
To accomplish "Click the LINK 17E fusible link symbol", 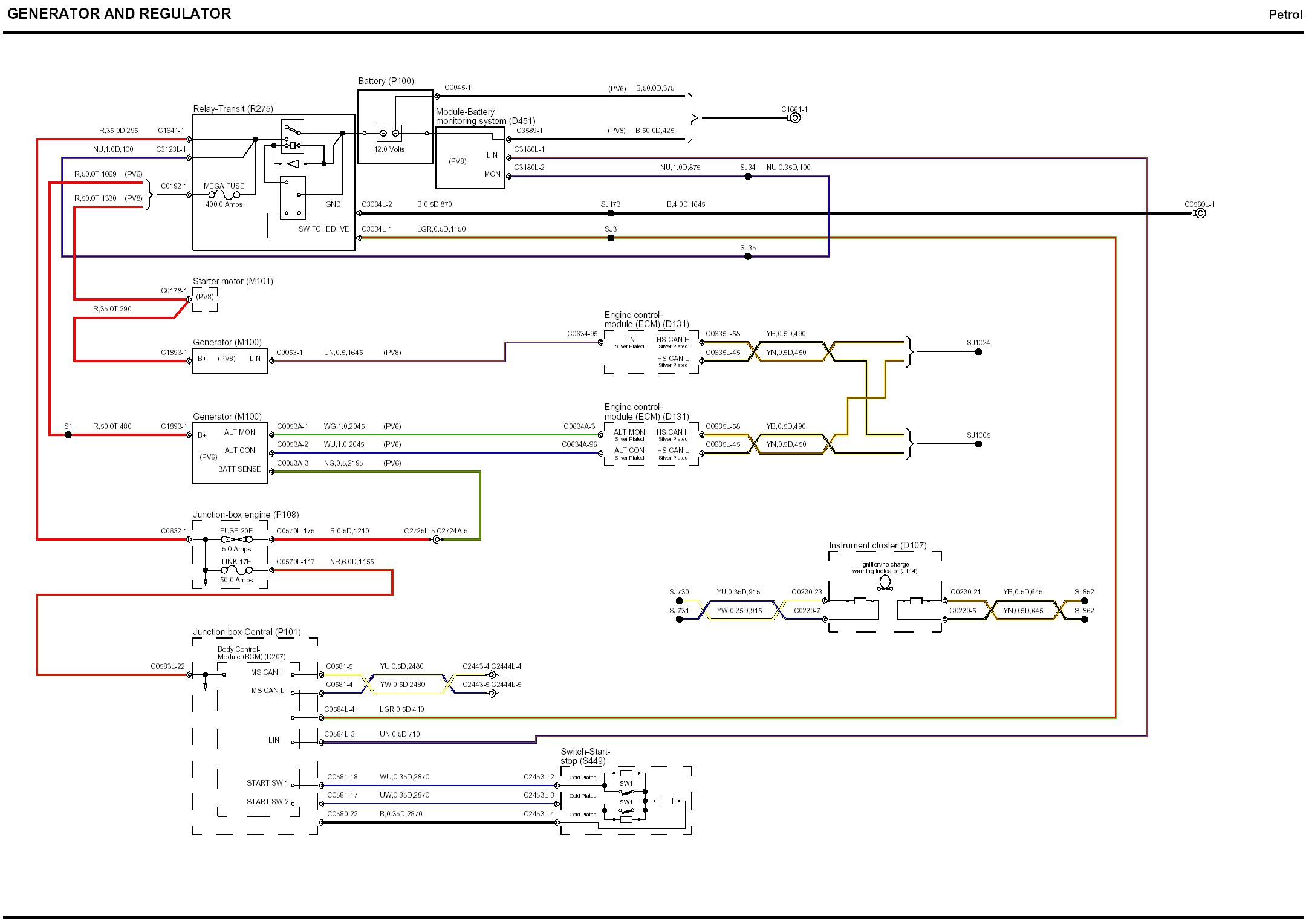I will 236,570.
